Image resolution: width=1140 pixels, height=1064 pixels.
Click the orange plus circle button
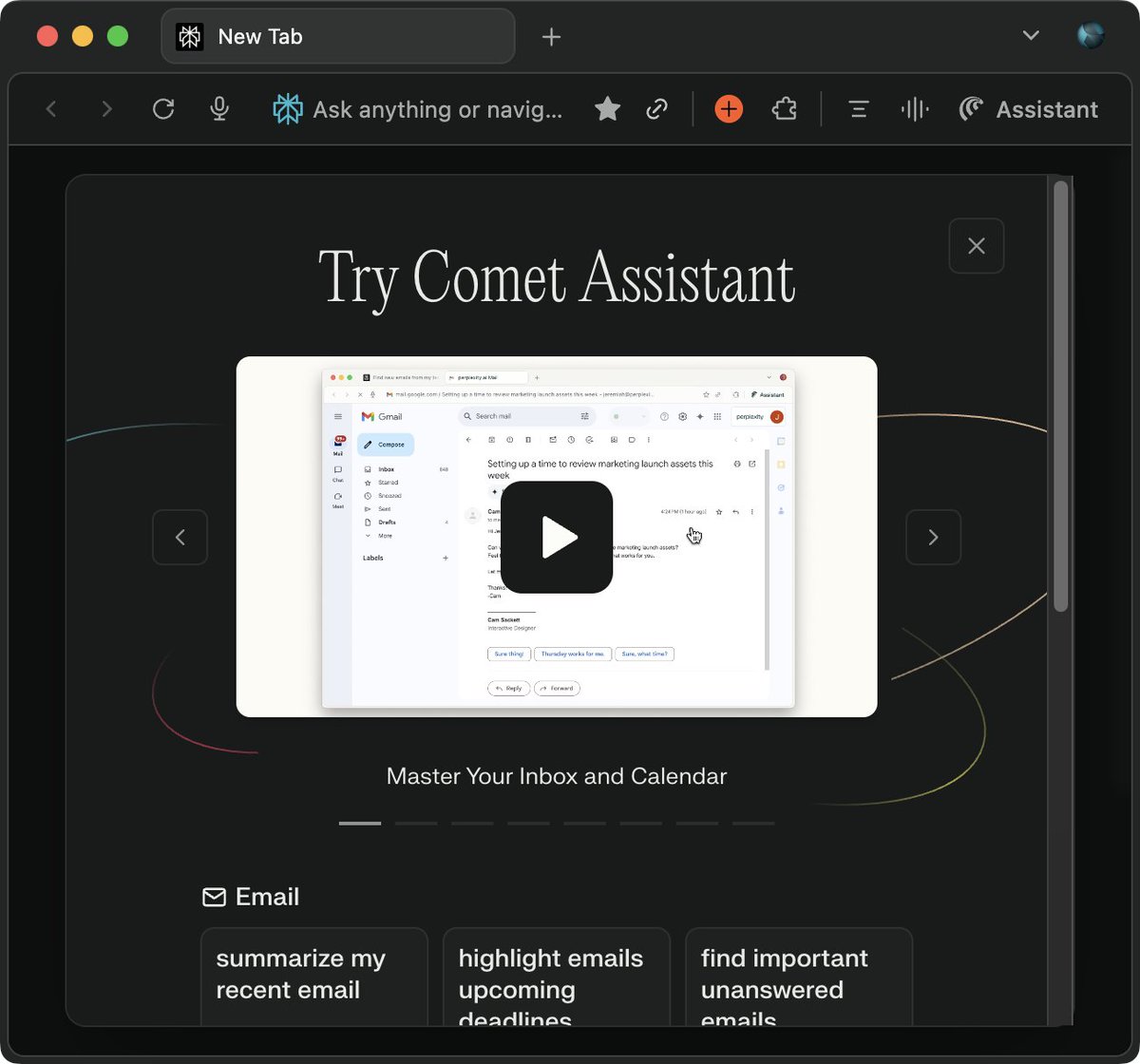click(x=729, y=109)
